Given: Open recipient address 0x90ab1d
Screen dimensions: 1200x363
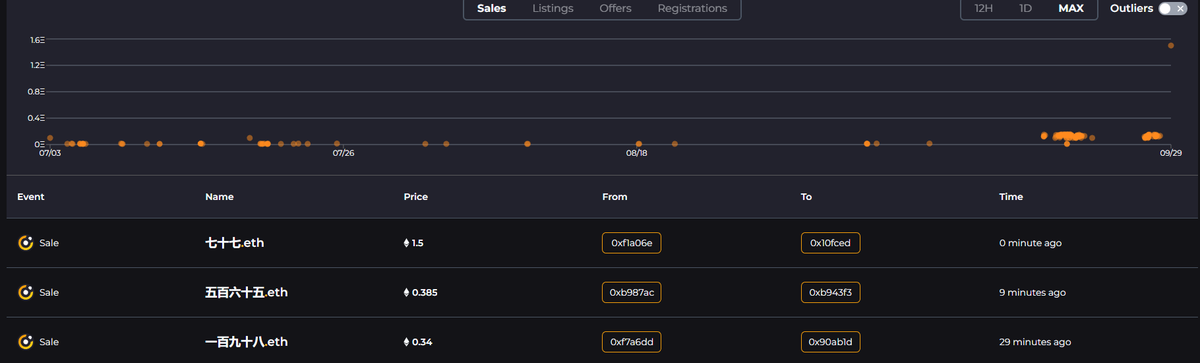Looking at the screenshot, I should [831, 342].
